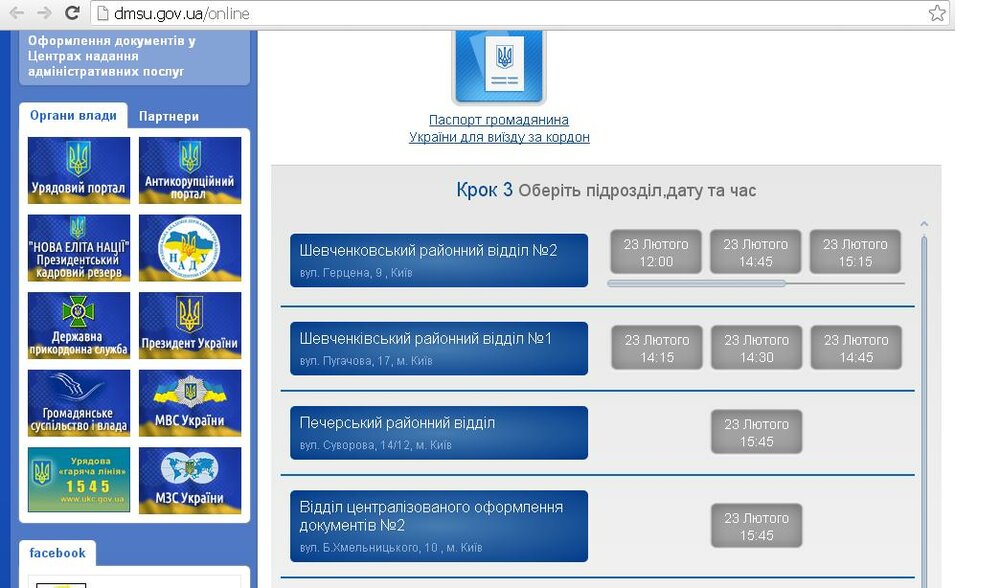
Task: Choose 23 Лютого 12:00 slot at Герцена
Action: click(x=656, y=252)
